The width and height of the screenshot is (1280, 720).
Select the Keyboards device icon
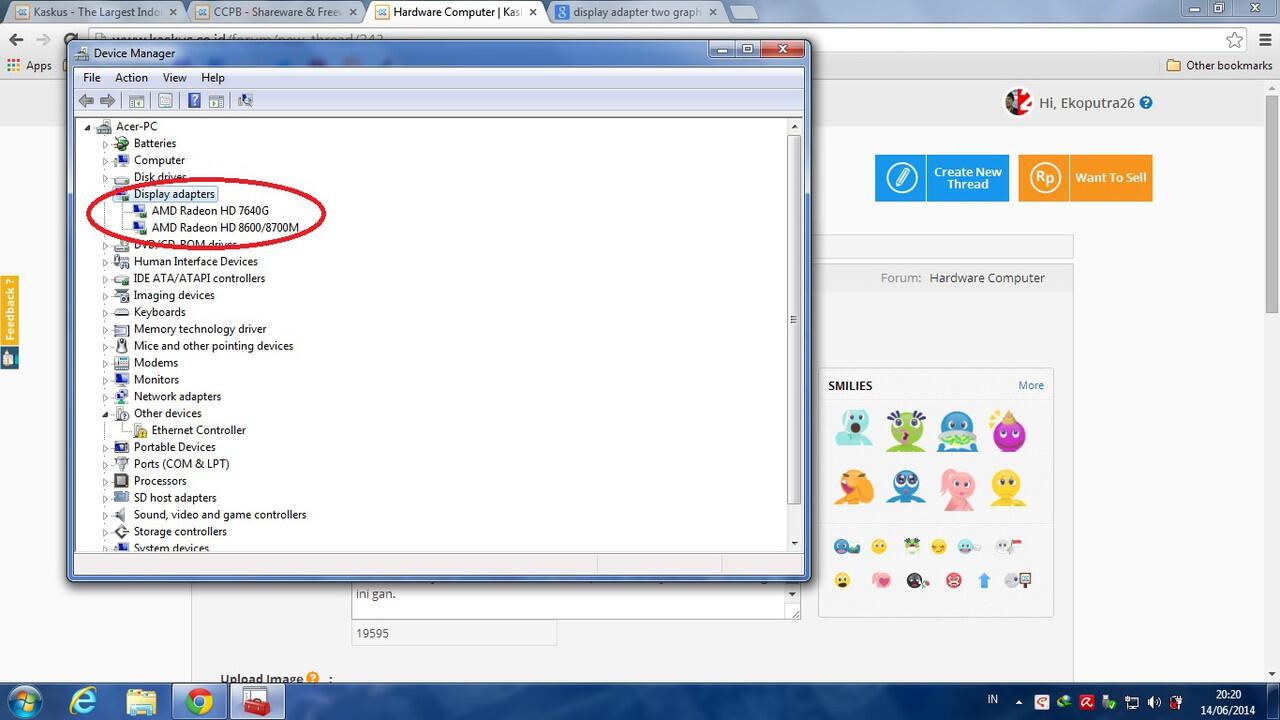click(x=122, y=312)
